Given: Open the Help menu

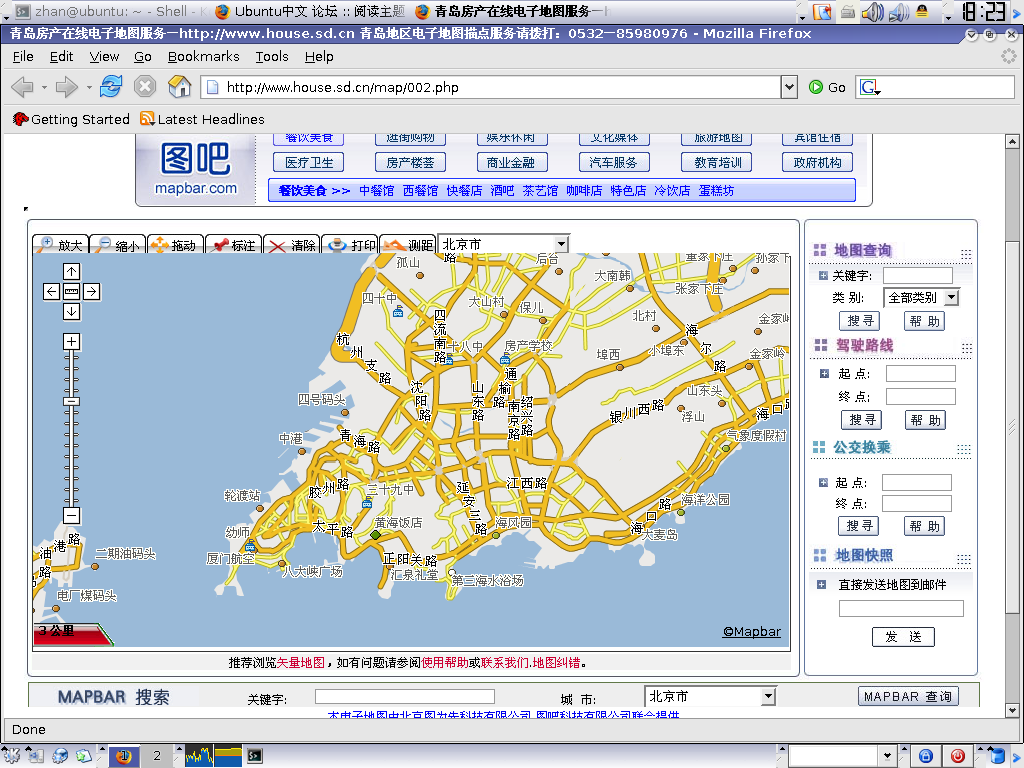Looking at the screenshot, I should click(x=319, y=57).
